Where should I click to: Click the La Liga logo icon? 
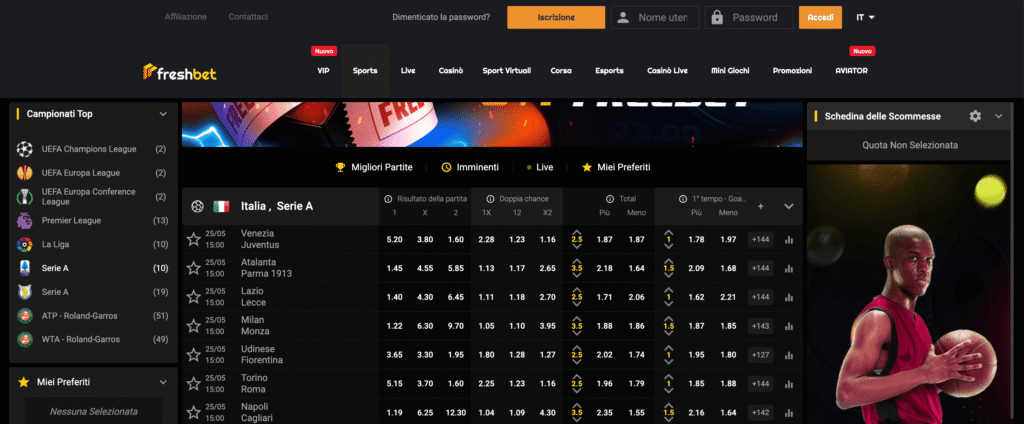25,244
